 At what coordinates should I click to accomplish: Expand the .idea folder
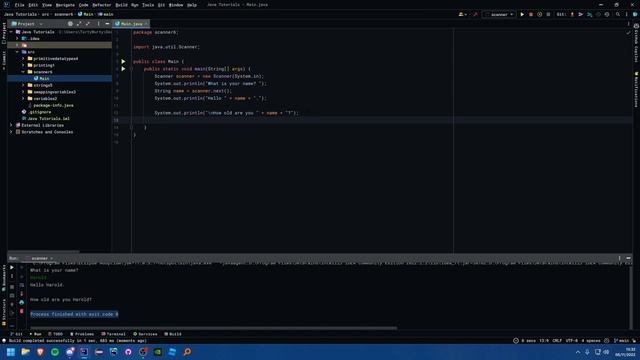pyautogui.click(x=17, y=38)
